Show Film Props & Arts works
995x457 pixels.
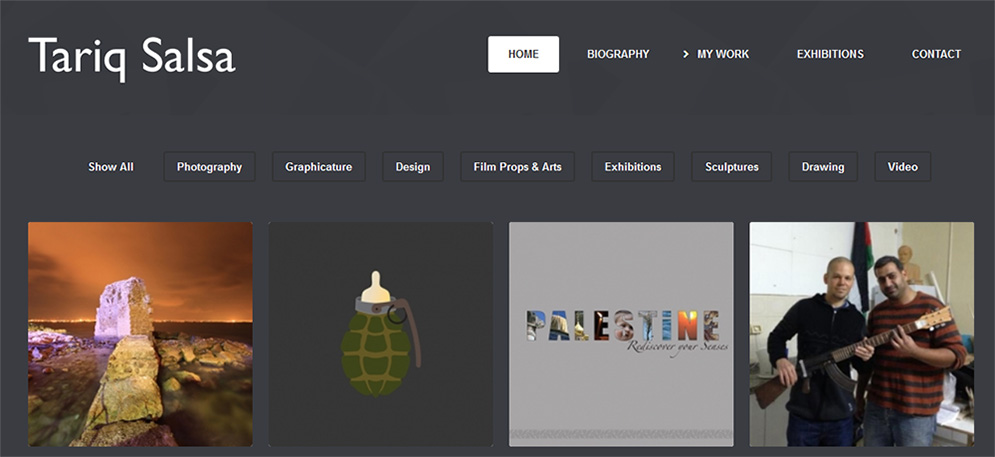click(517, 167)
